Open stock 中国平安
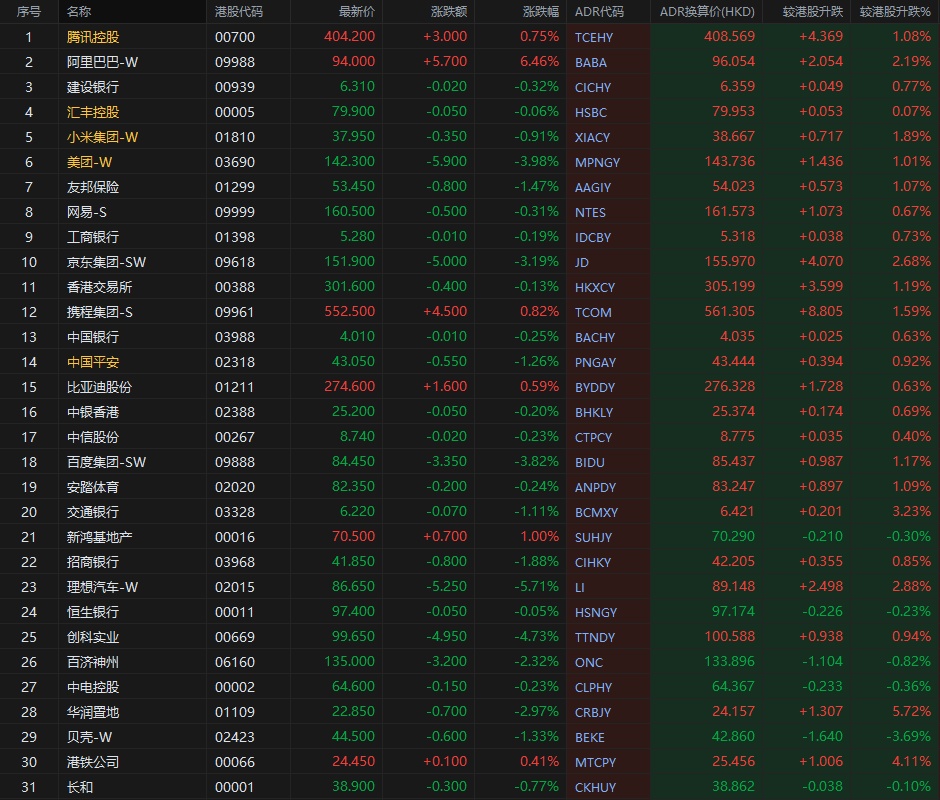The image size is (940, 800). pyautogui.click(x=93, y=362)
